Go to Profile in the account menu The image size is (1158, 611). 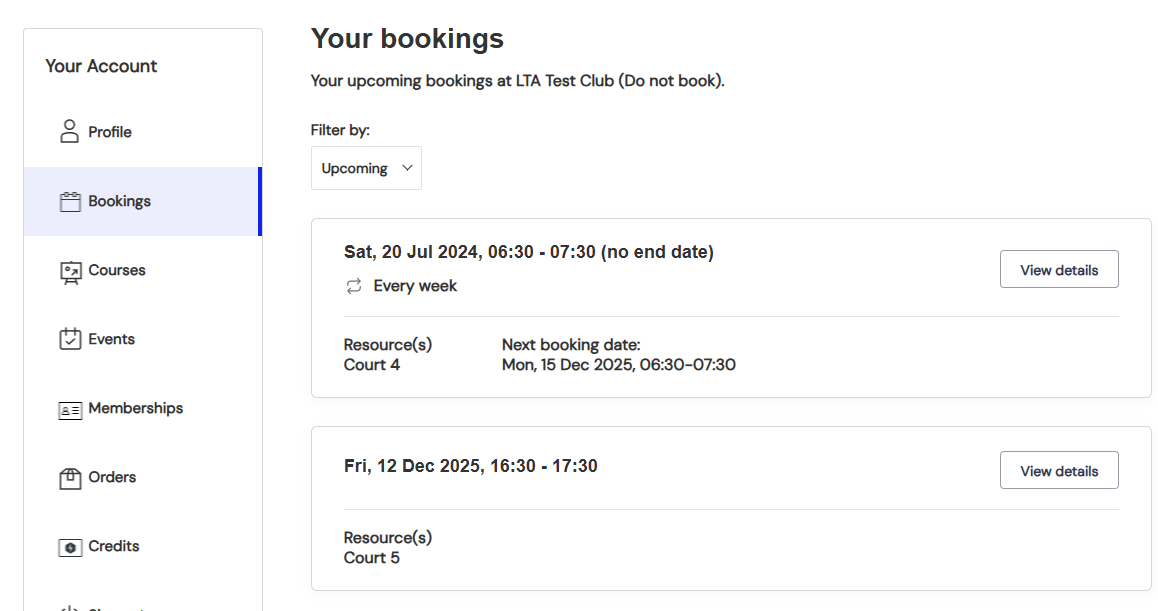coord(110,132)
